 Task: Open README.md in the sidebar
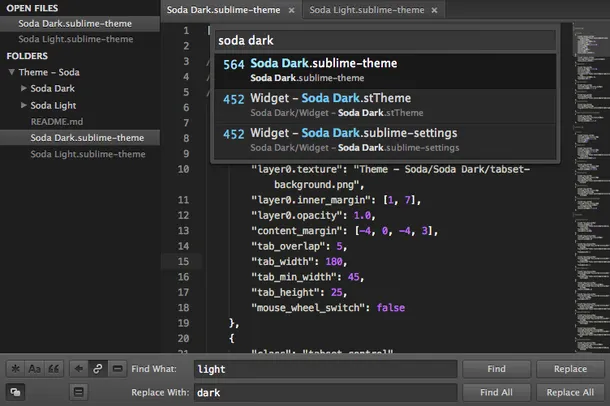[57, 122]
